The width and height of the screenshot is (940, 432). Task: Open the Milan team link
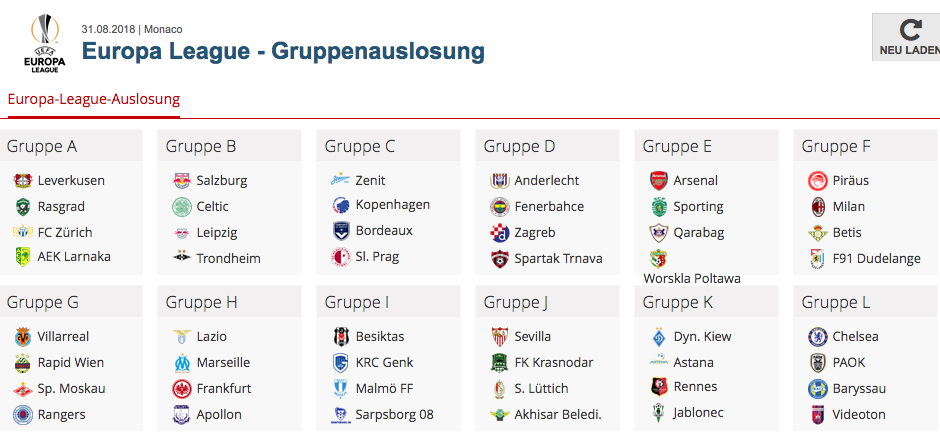[x=848, y=207]
